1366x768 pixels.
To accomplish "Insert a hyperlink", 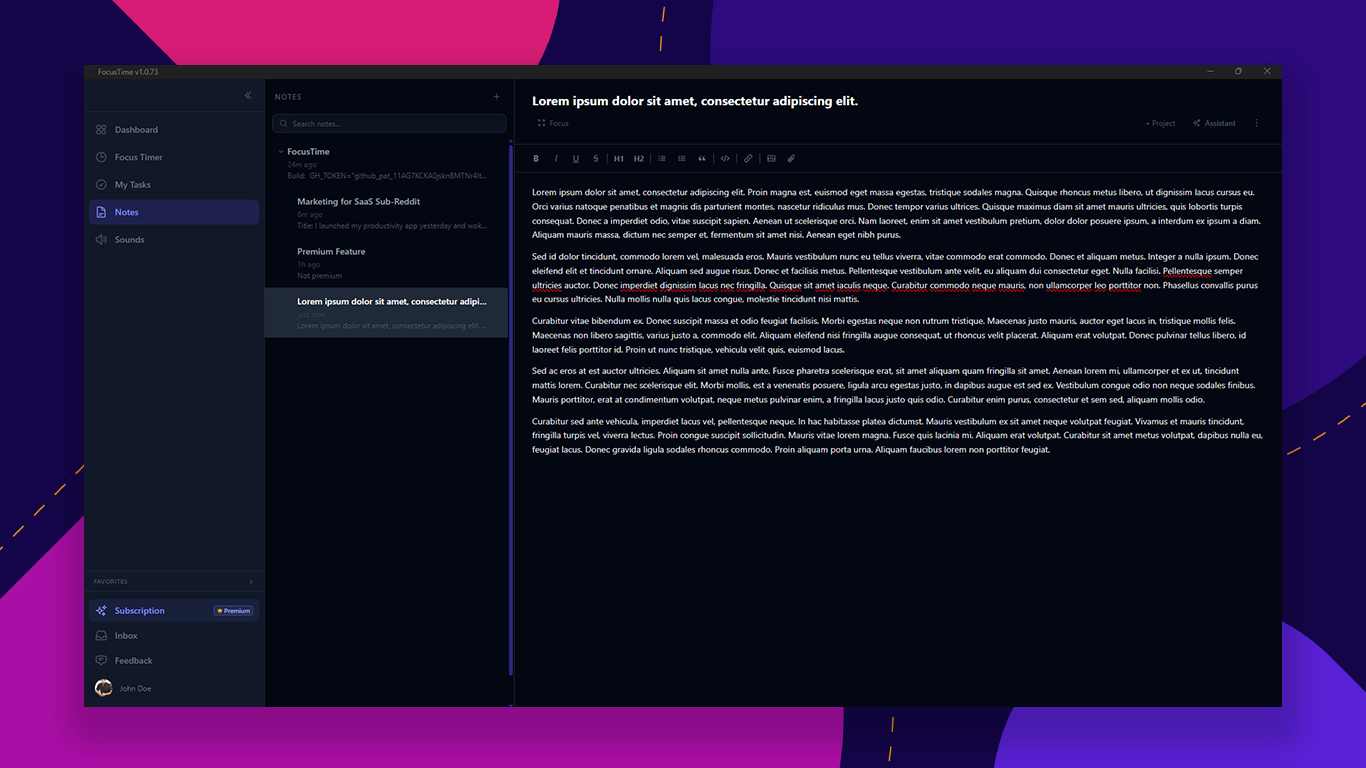I will pyautogui.click(x=748, y=159).
